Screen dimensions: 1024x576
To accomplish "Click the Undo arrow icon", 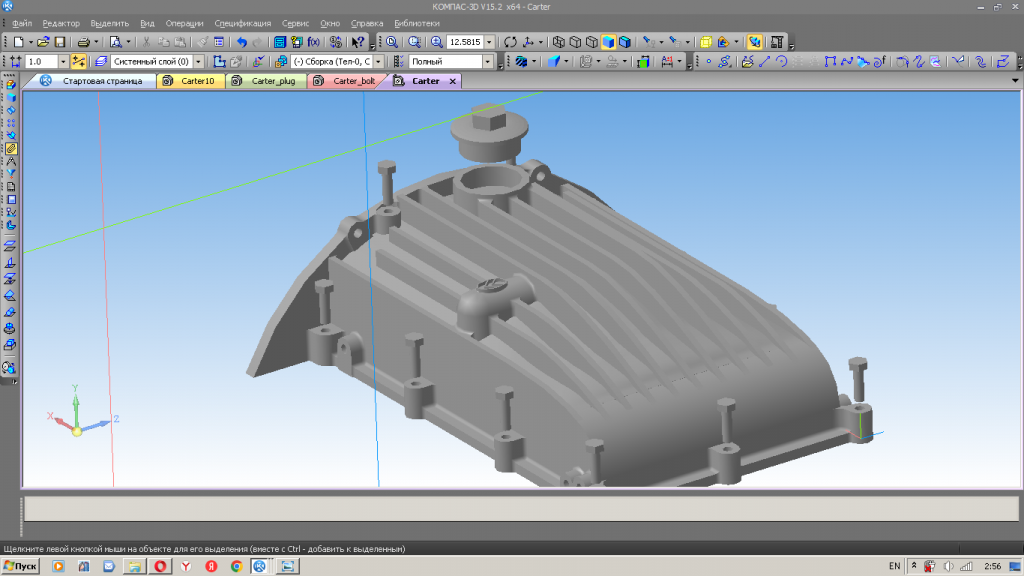I will click(241, 42).
